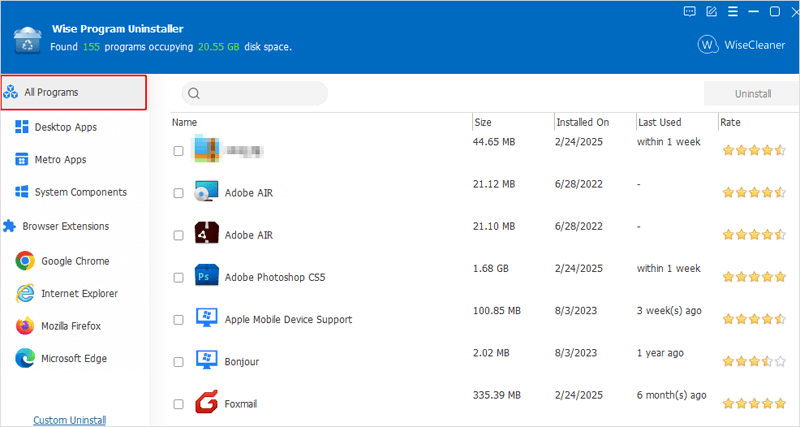The image size is (800, 427).
Task: Select Microsoft Edge extensions entry
Action: 74,359
